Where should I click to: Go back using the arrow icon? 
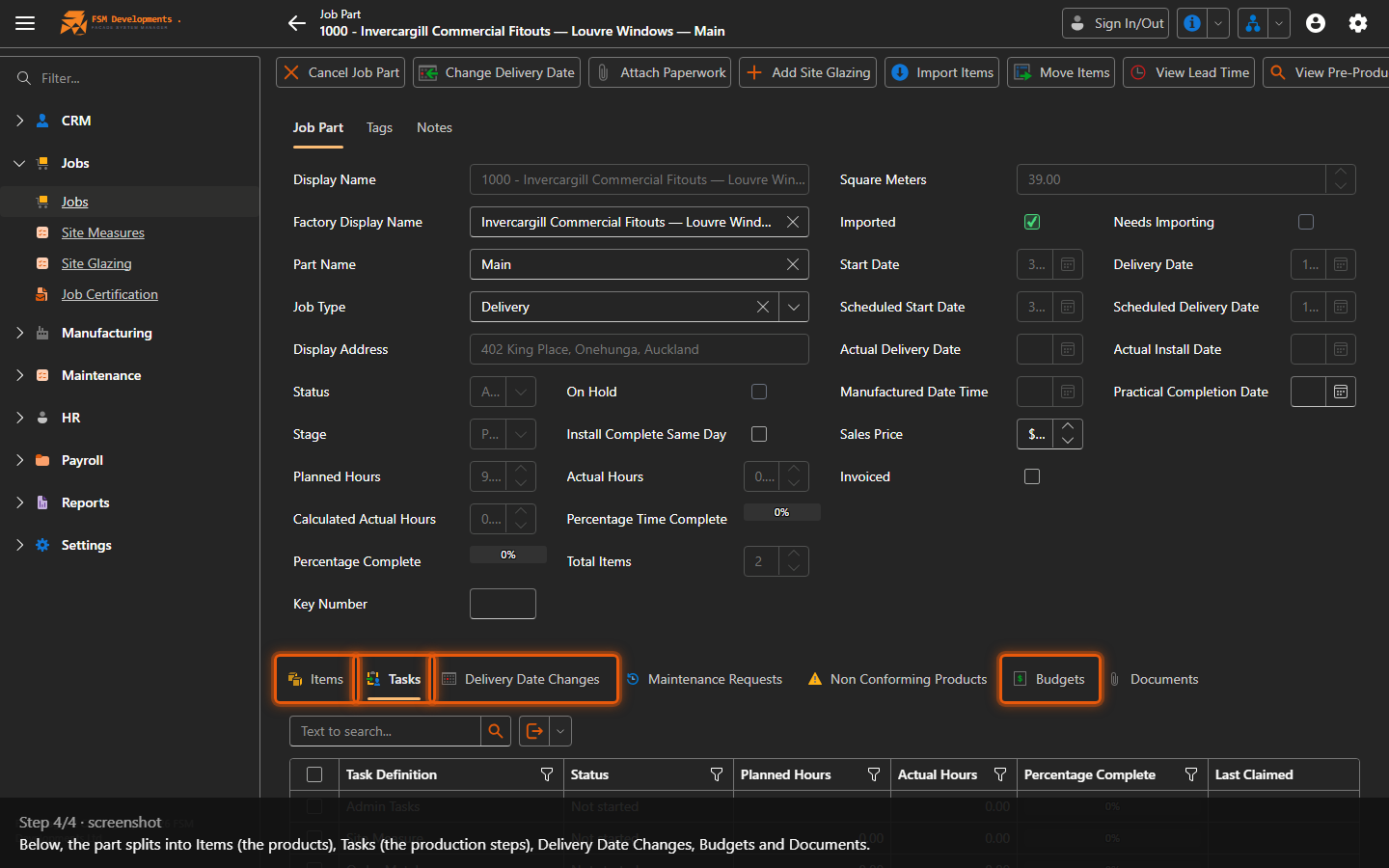point(297,23)
